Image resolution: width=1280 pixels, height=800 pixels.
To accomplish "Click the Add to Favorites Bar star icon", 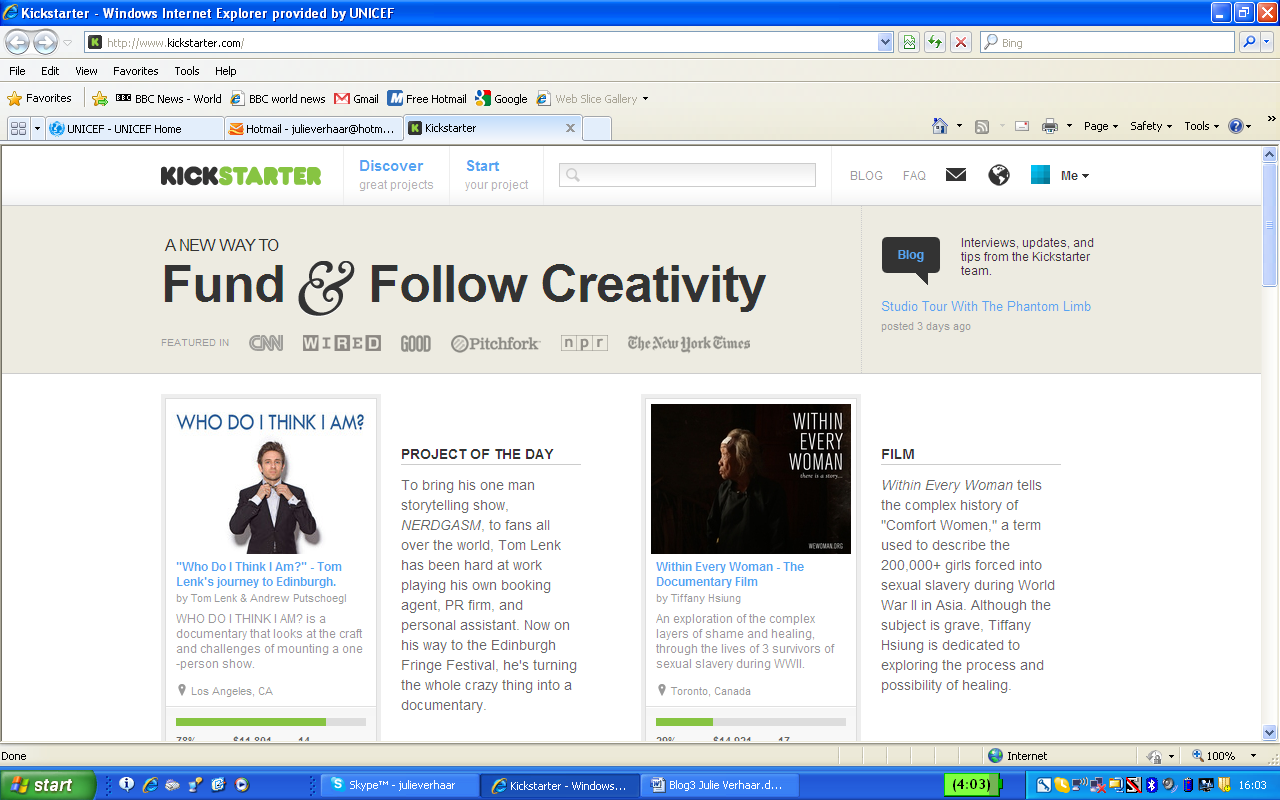I will point(100,98).
